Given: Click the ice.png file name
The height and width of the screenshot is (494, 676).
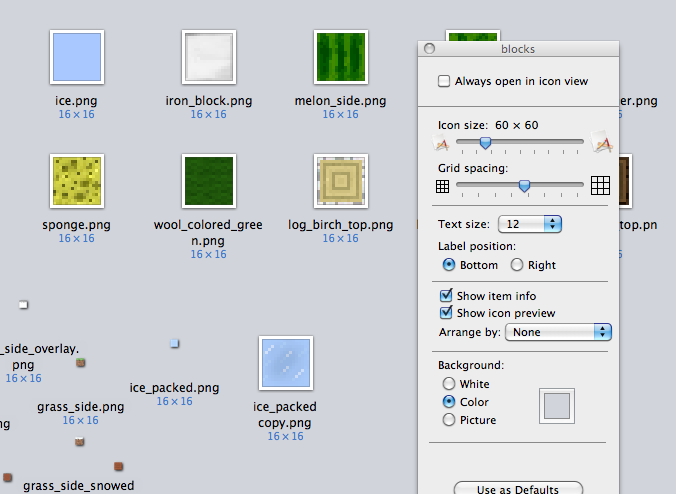Looking at the screenshot, I should click(x=76, y=101).
